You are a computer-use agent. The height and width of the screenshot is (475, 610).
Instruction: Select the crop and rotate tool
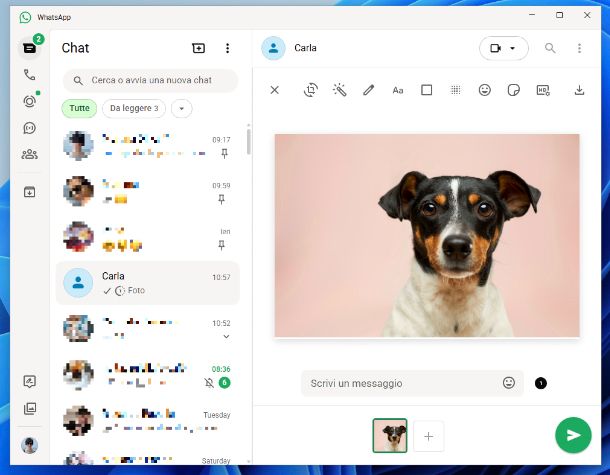[x=310, y=90]
